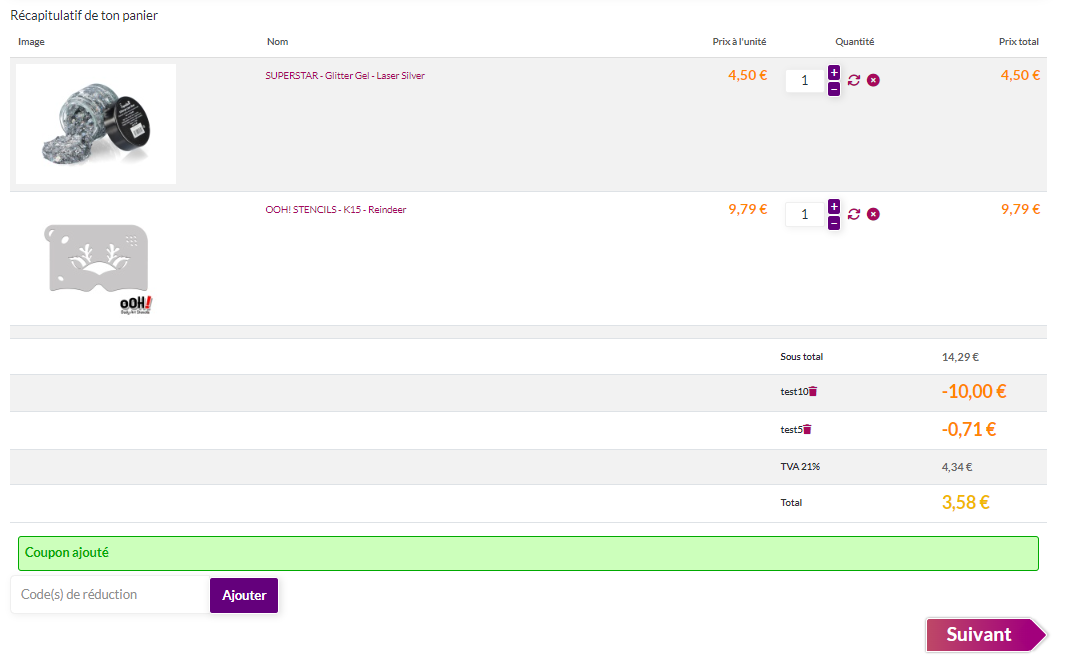Click the discount code input field
This screenshot has height=672, width=1070.
pos(110,595)
